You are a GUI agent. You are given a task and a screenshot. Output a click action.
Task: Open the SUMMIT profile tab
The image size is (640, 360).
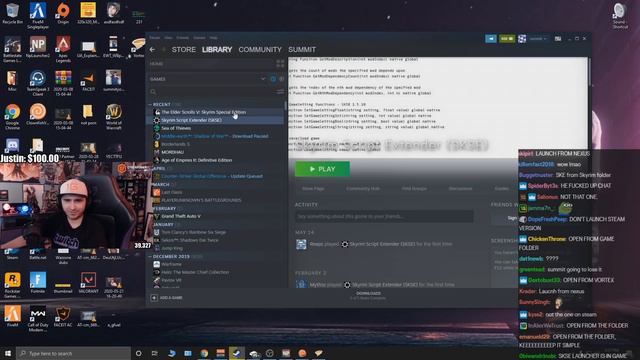pos(302,49)
